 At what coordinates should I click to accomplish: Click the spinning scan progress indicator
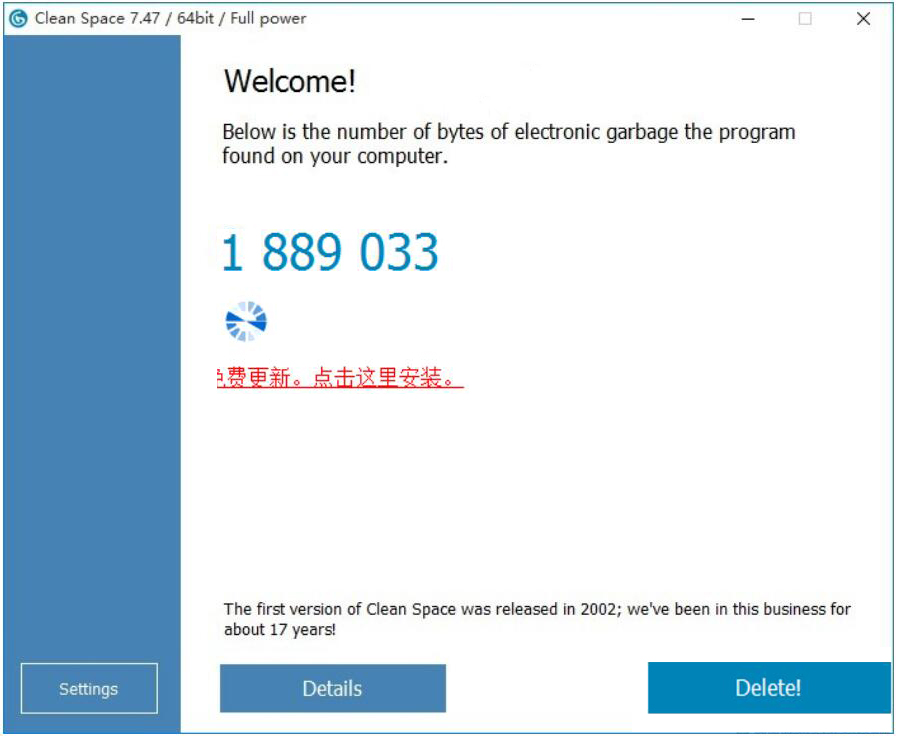pos(246,321)
